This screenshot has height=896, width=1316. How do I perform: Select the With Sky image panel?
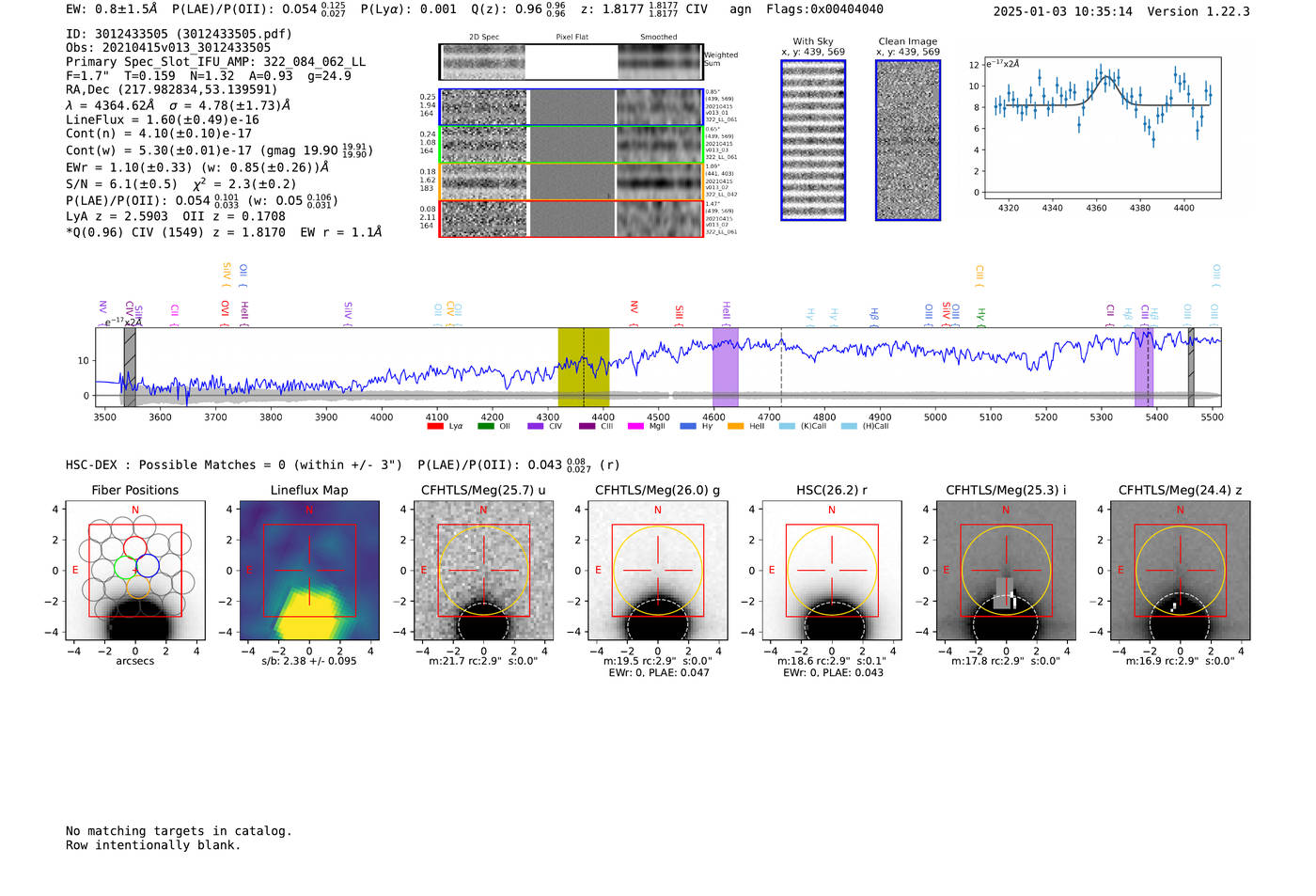[x=813, y=140]
